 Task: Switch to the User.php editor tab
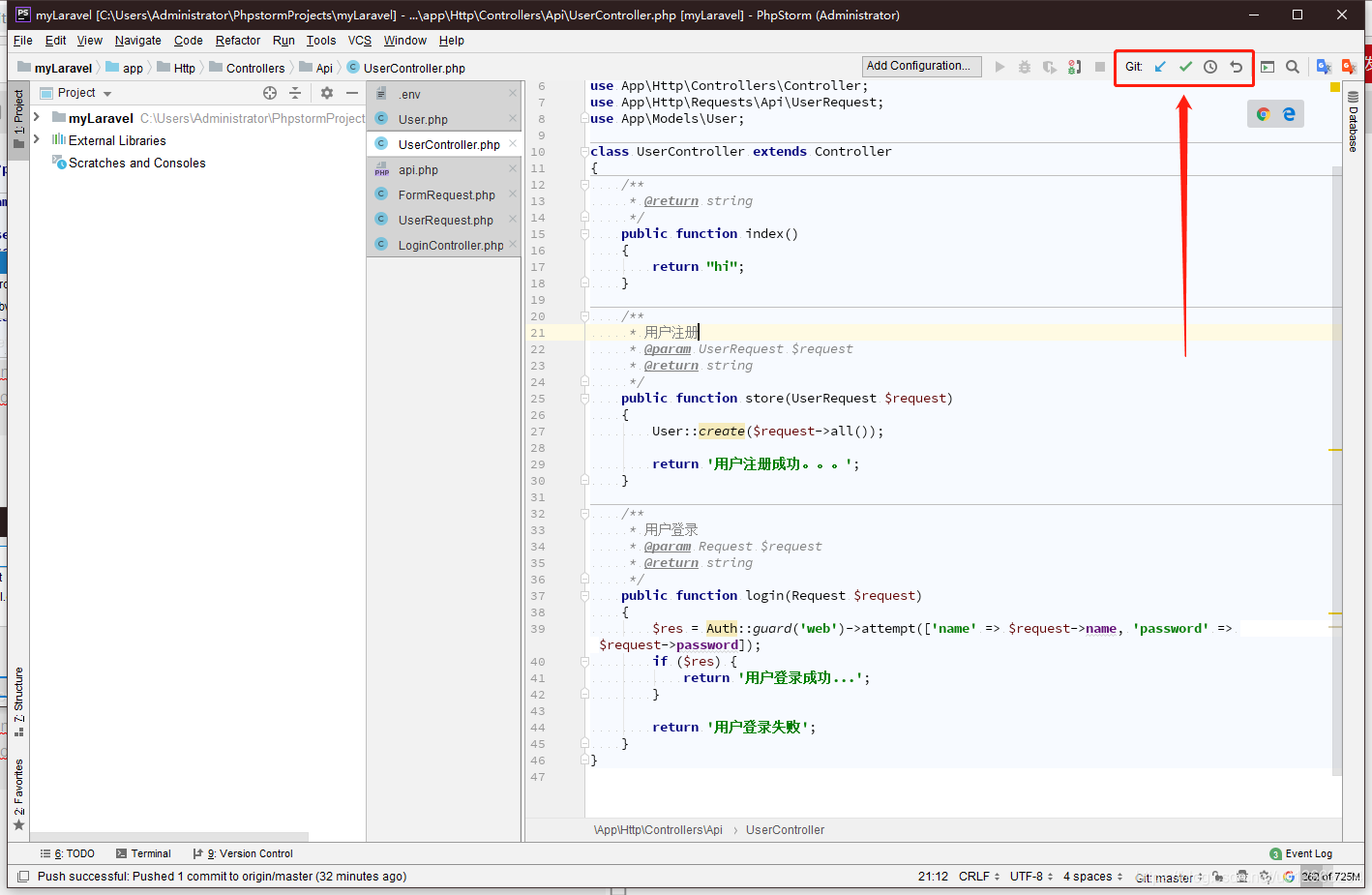[x=444, y=119]
